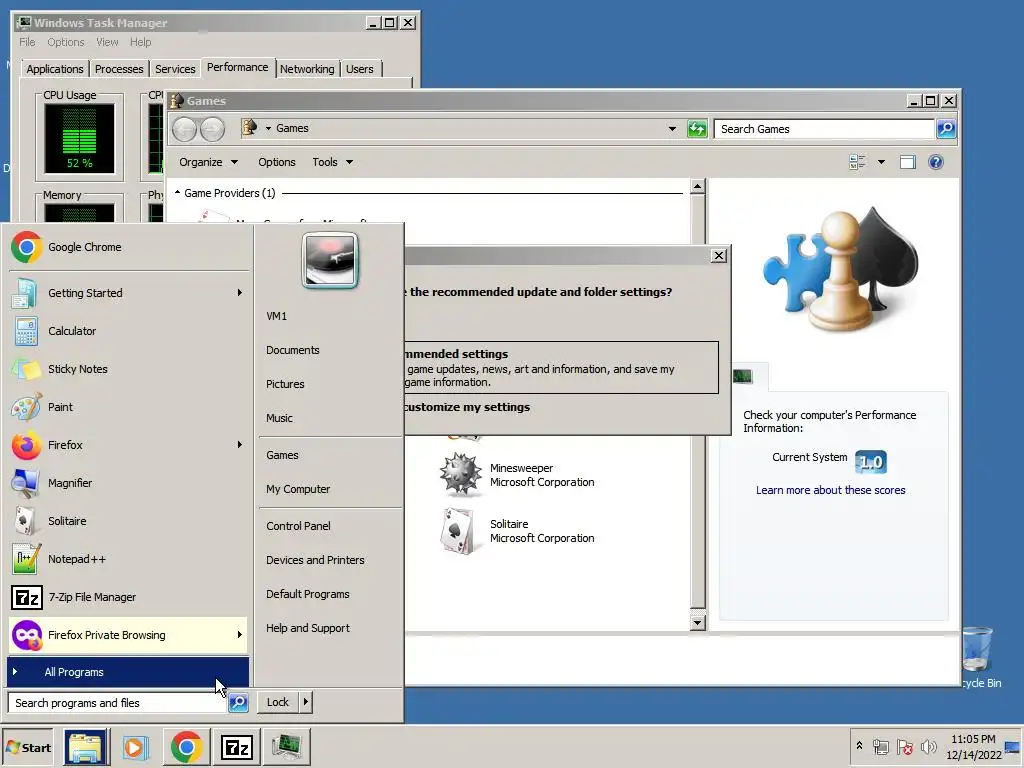
Task: Click the search magnifier button in Start menu
Action: click(x=238, y=702)
